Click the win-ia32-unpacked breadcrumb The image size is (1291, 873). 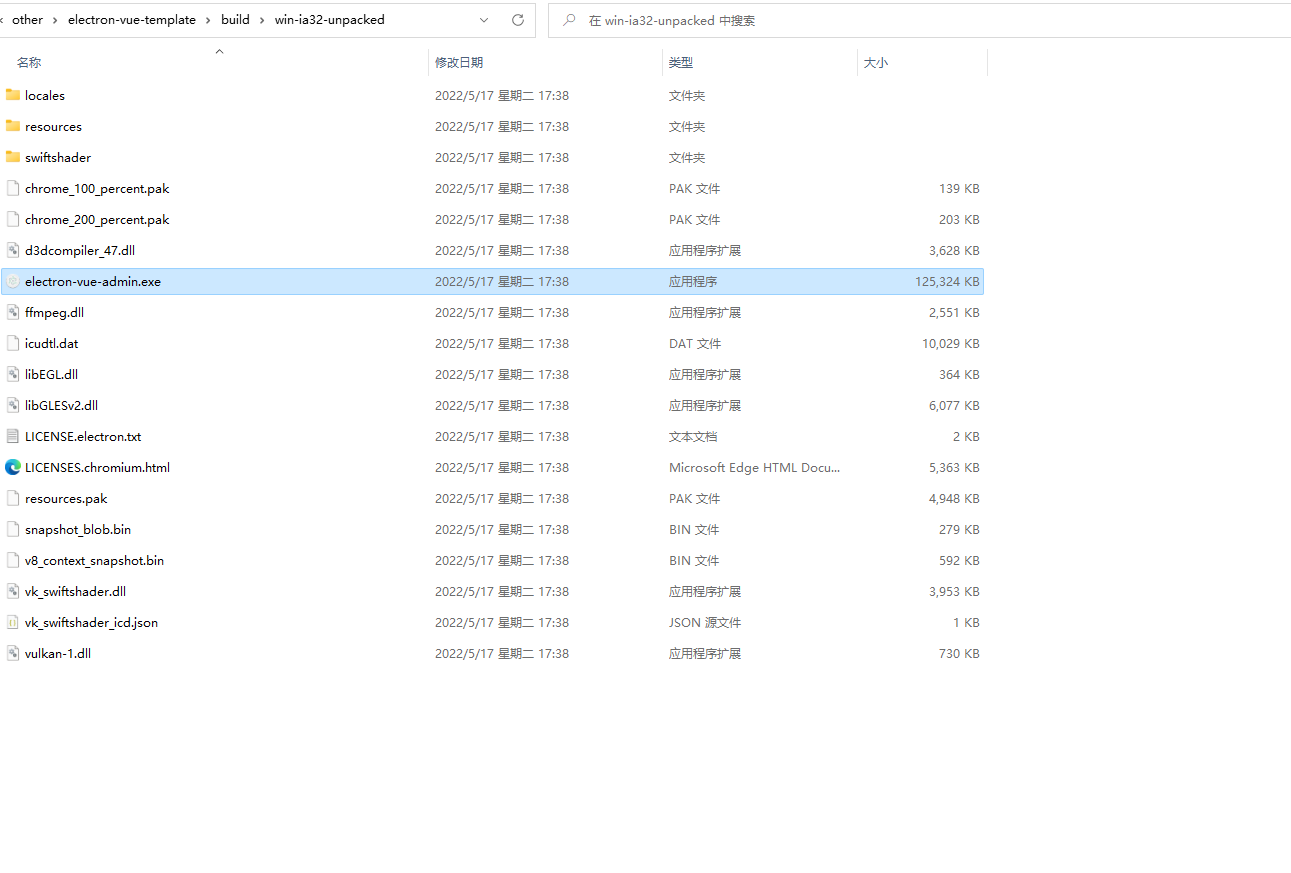(x=330, y=20)
